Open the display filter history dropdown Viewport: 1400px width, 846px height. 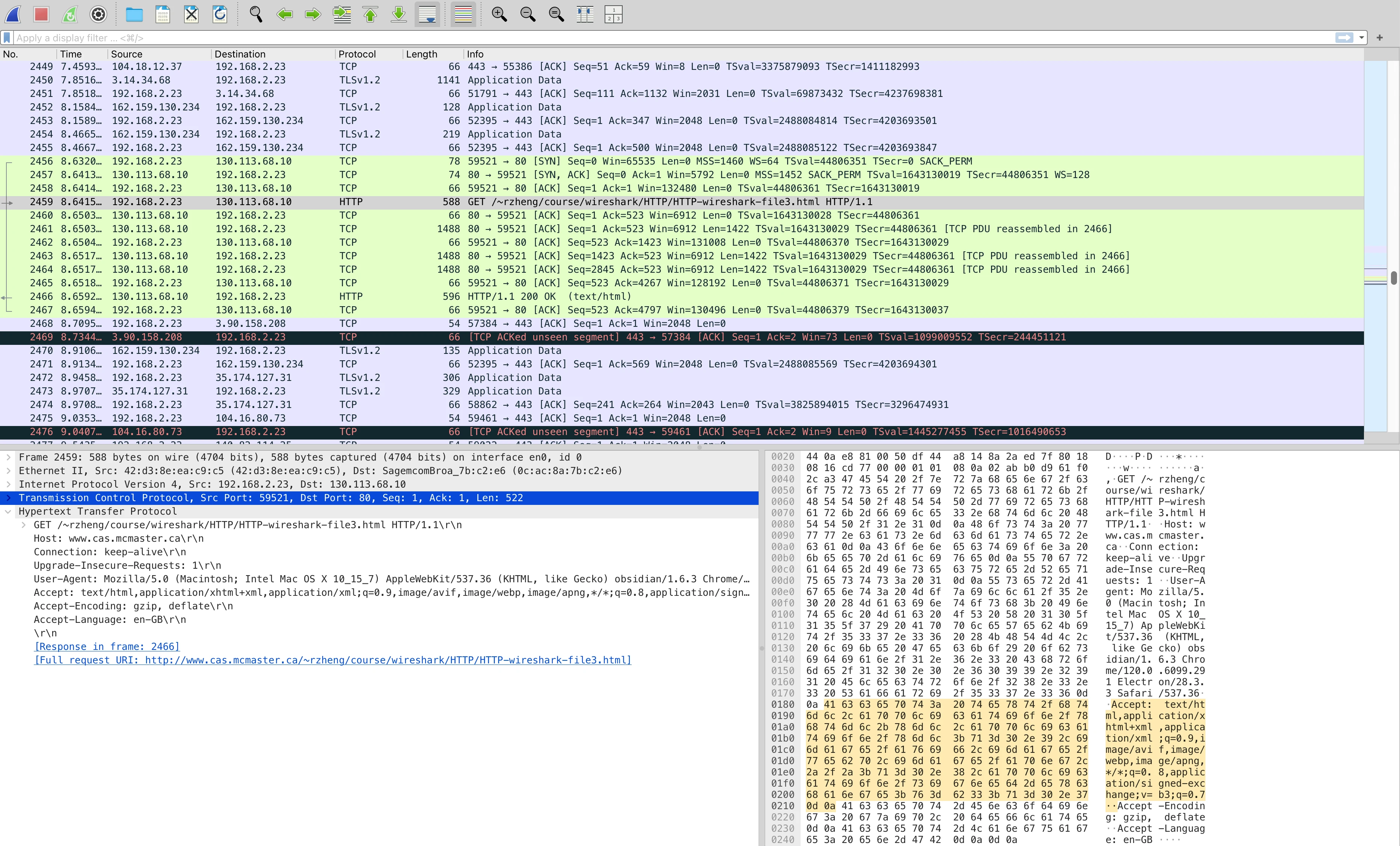point(1361,38)
